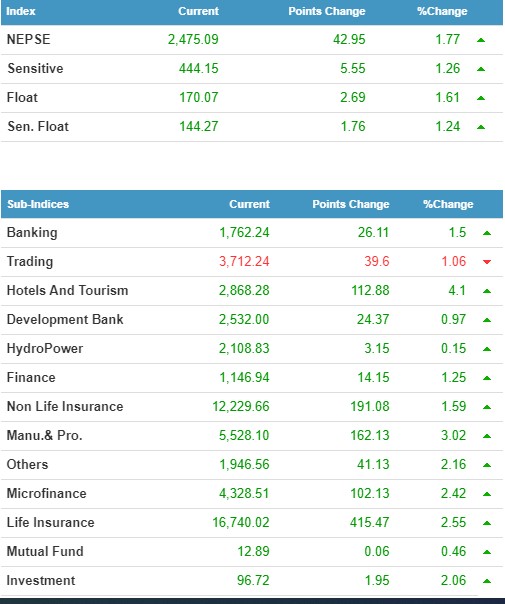Click Trading percent change 1.06
This screenshot has width=505, height=604.
[453, 262]
